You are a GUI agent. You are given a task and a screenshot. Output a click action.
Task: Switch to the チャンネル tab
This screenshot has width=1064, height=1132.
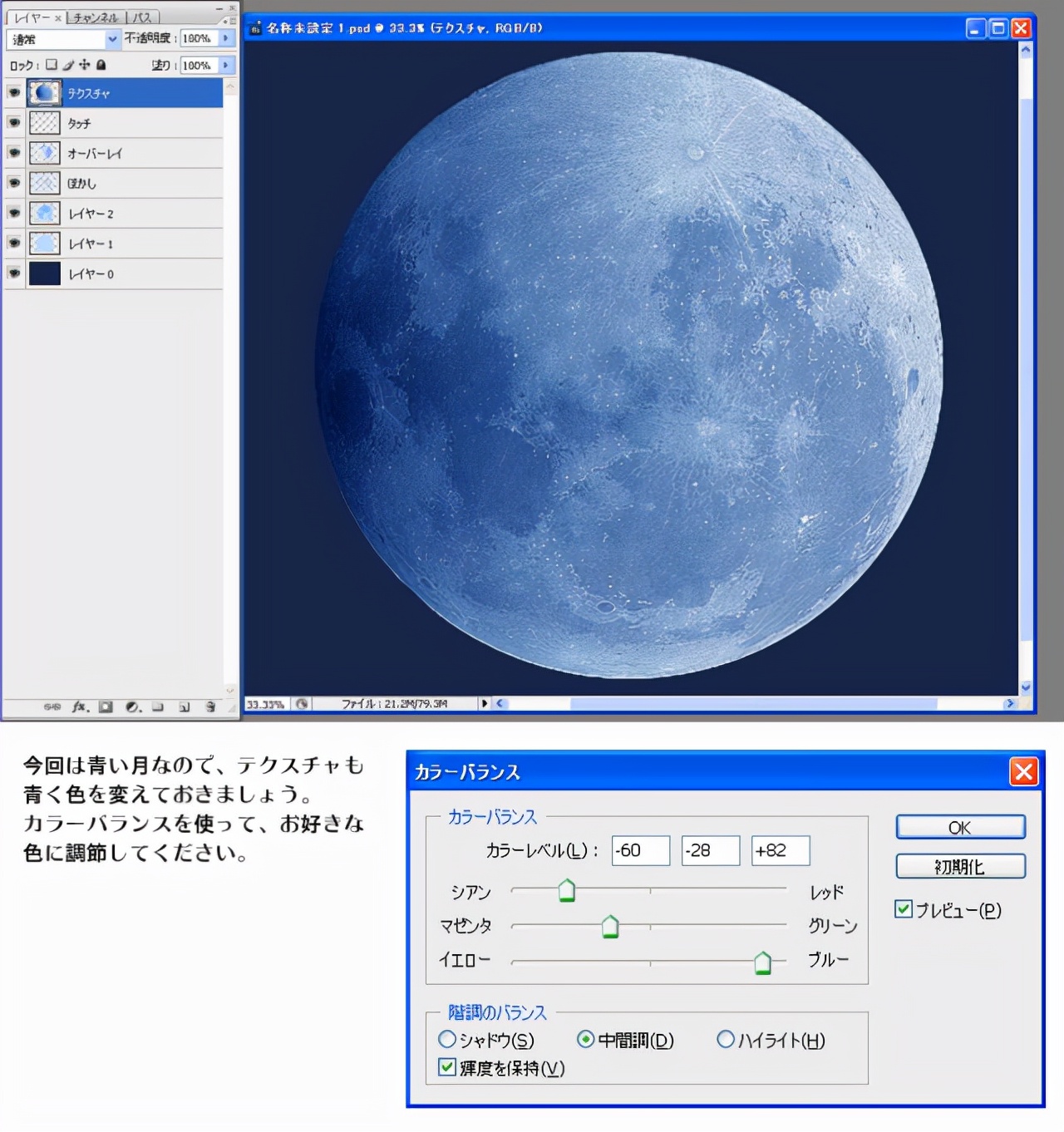(95, 17)
